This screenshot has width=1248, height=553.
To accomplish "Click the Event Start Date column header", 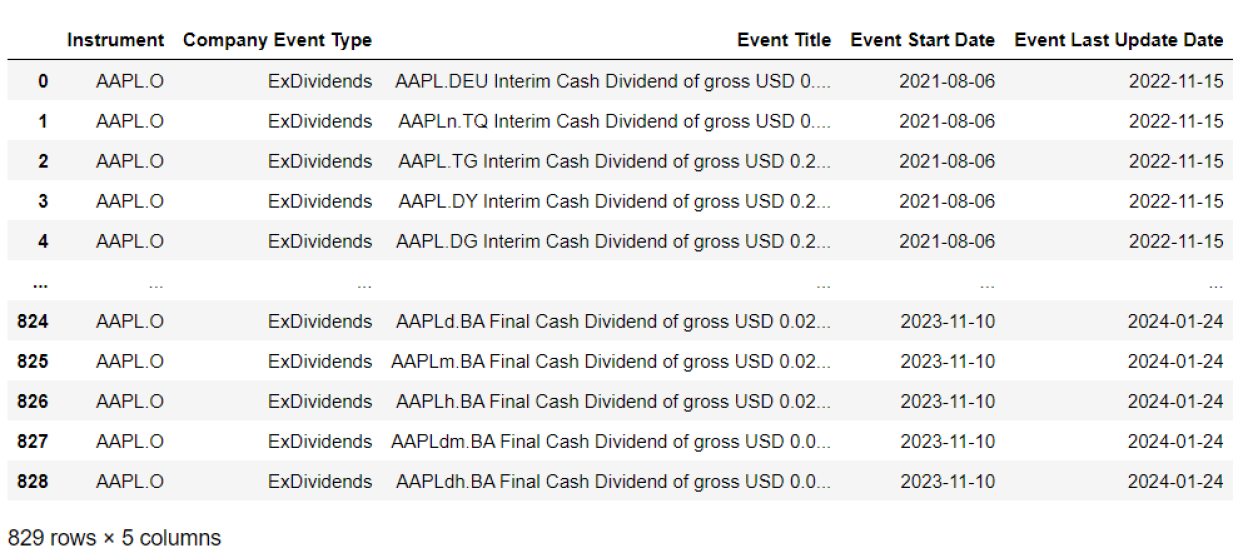I will (923, 40).
